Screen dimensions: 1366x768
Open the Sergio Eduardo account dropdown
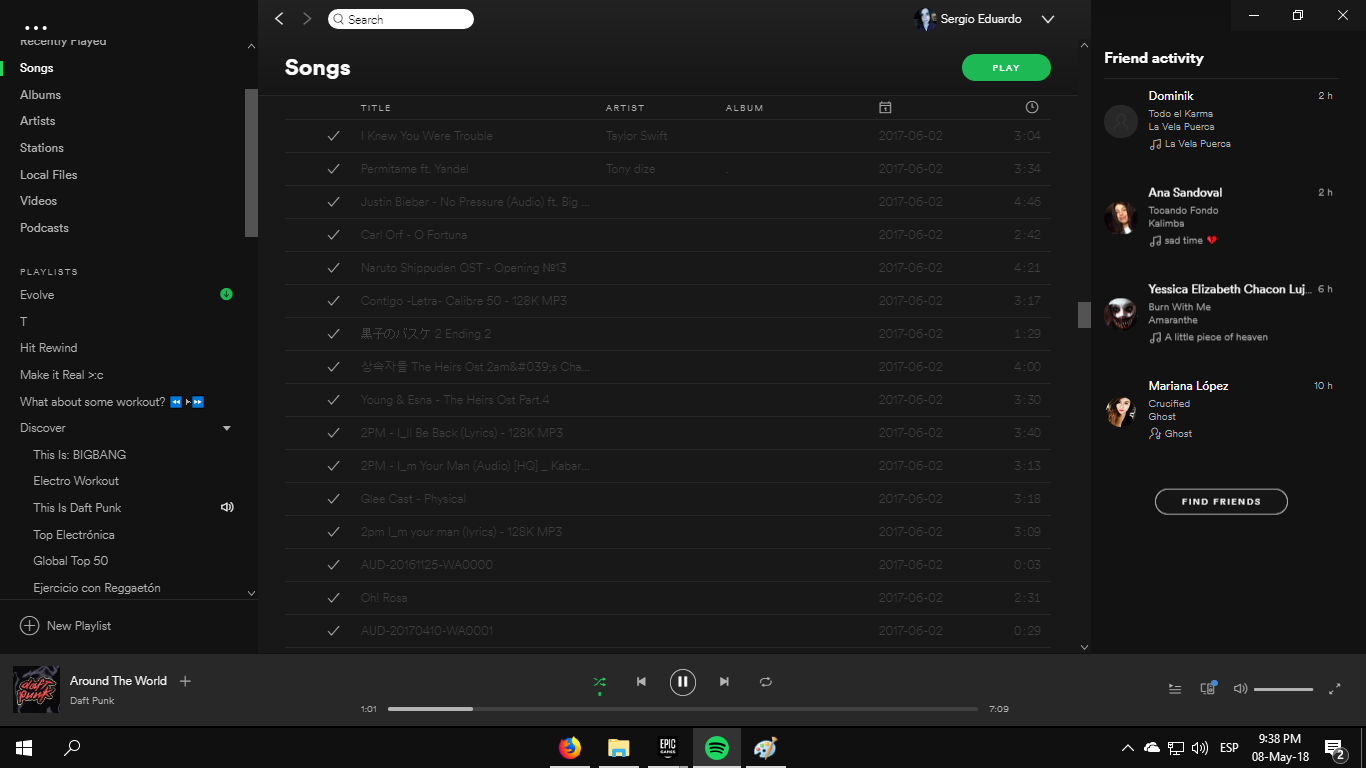pyautogui.click(x=1048, y=19)
